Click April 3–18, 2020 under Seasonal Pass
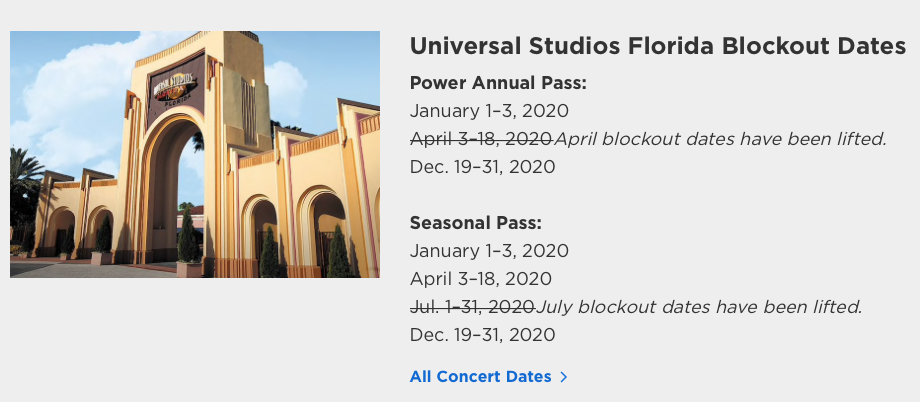The image size is (920, 402). click(x=481, y=279)
